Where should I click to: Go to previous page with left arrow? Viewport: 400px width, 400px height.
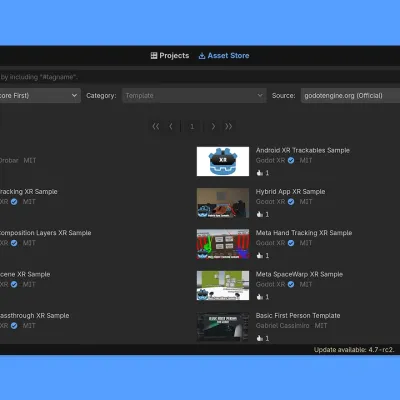(171, 126)
